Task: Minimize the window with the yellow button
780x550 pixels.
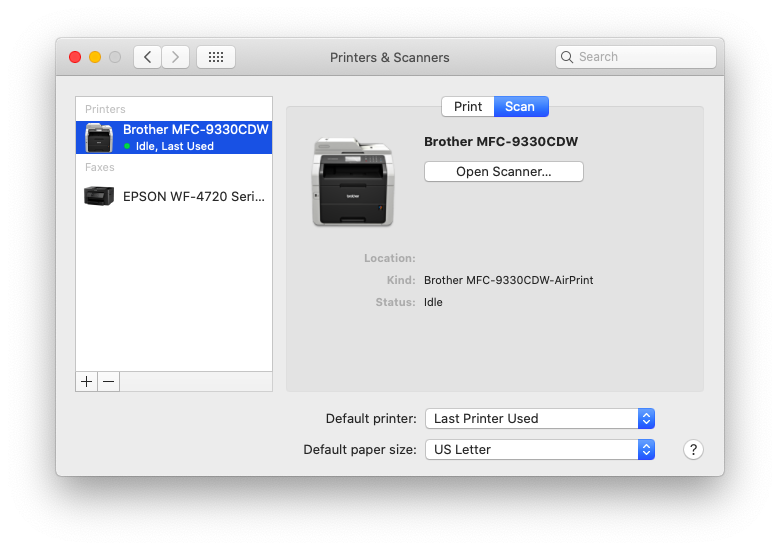Action: [x=95, y=57]
